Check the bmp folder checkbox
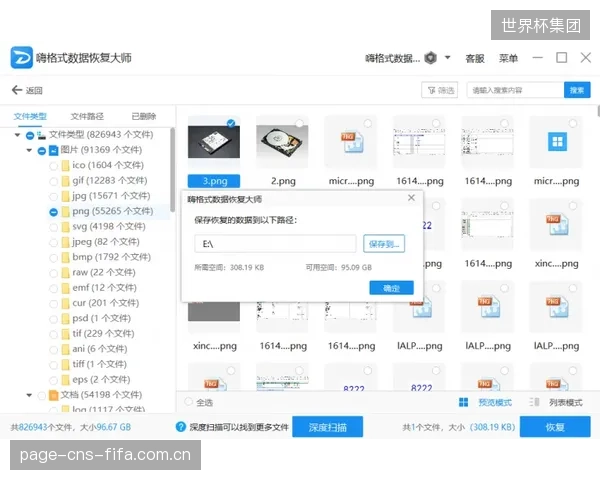600x480 pixels. pyautogui.click(x=54, y=258)
